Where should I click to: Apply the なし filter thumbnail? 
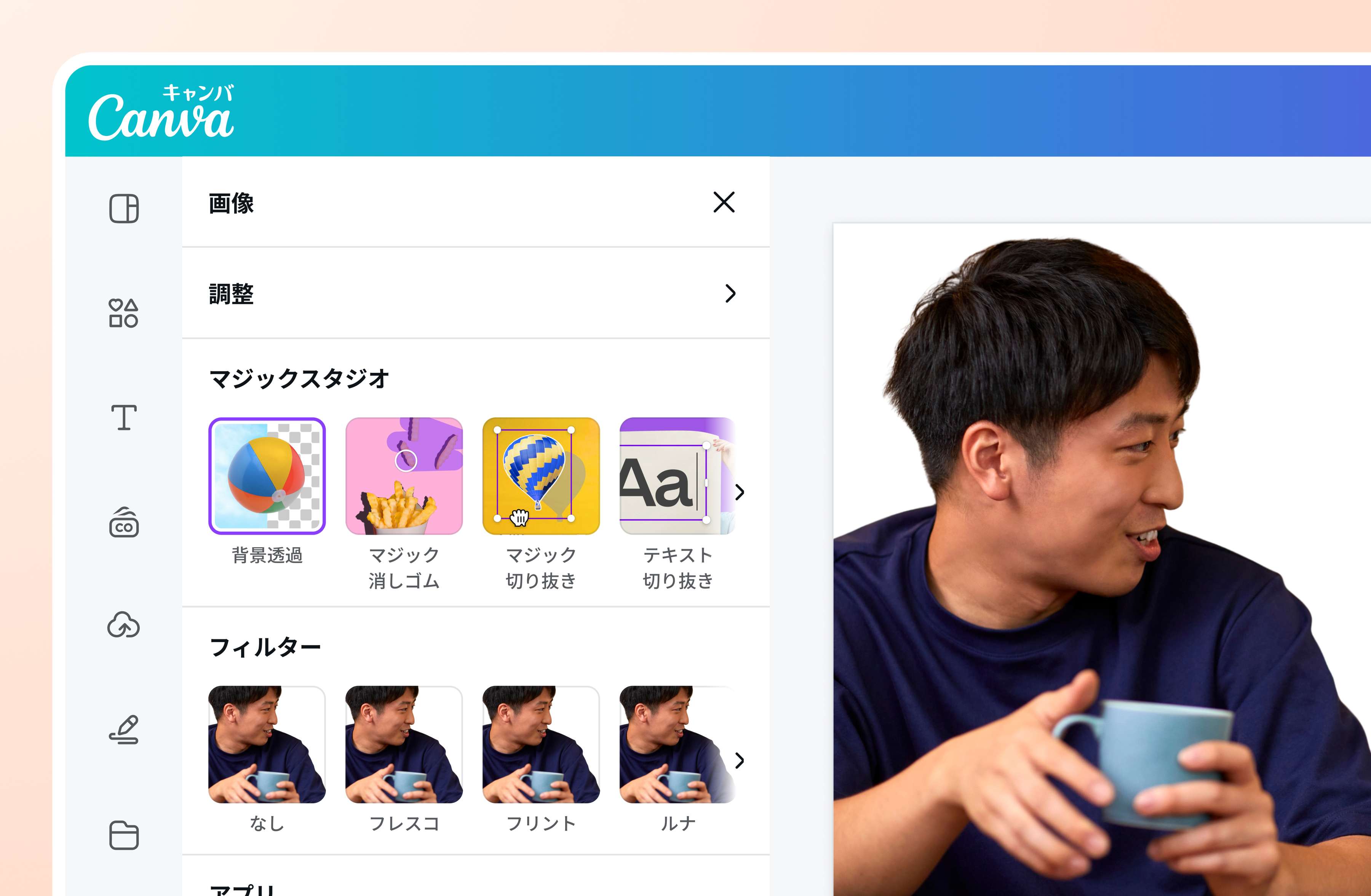pyautogui.click(x=267, y=744)
